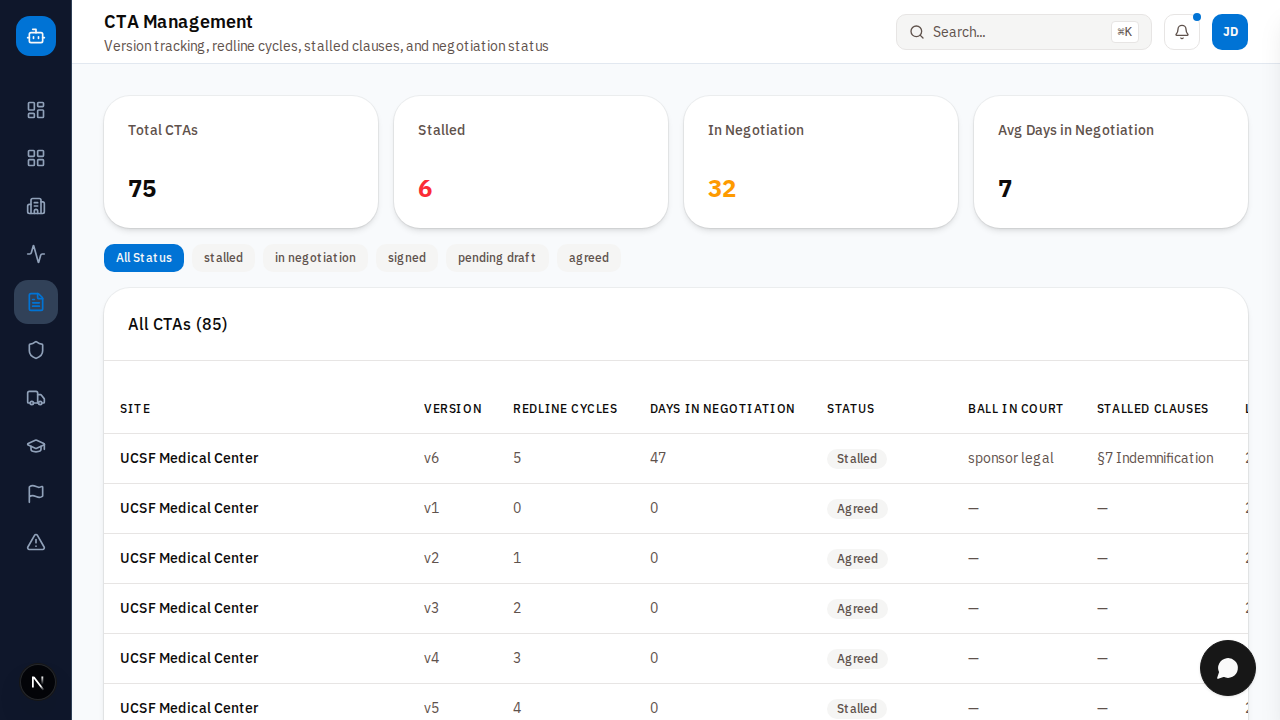Click the Avg Days in Negotiation card
The height and width of the screenshot is (720, 1280).
click(x=1111, y=162)
